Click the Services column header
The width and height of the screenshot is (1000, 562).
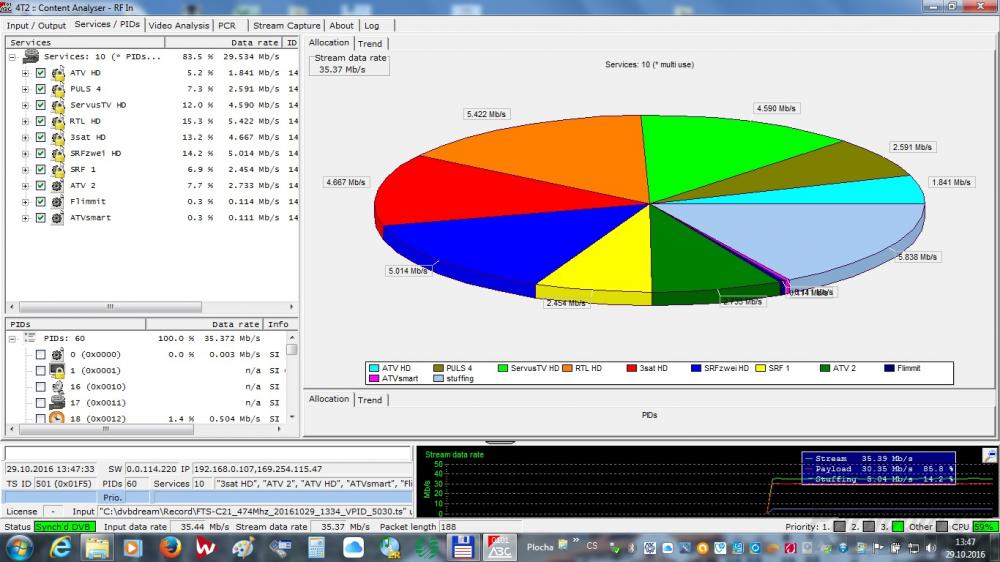[x=85, y=43]
